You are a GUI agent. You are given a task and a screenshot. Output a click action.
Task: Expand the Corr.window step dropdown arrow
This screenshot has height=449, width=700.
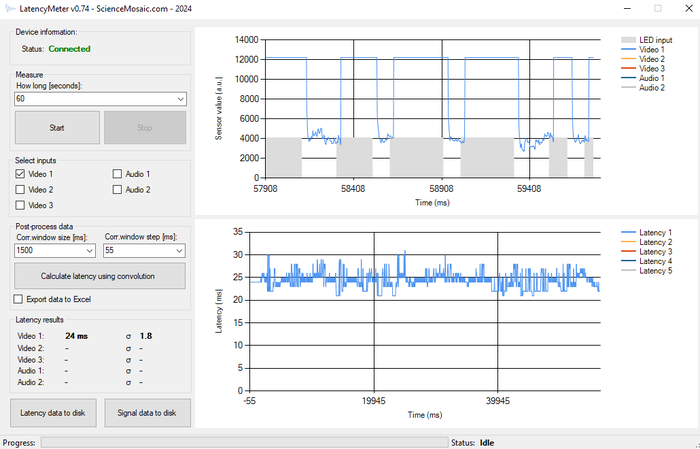click(x=179, y=251)
